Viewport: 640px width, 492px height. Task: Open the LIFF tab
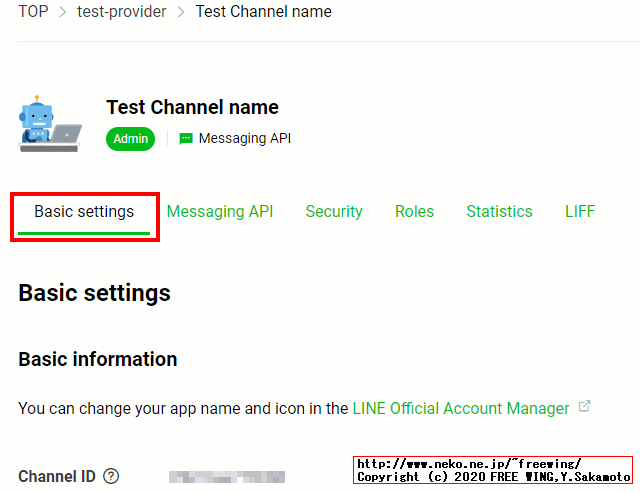(580, 212)
